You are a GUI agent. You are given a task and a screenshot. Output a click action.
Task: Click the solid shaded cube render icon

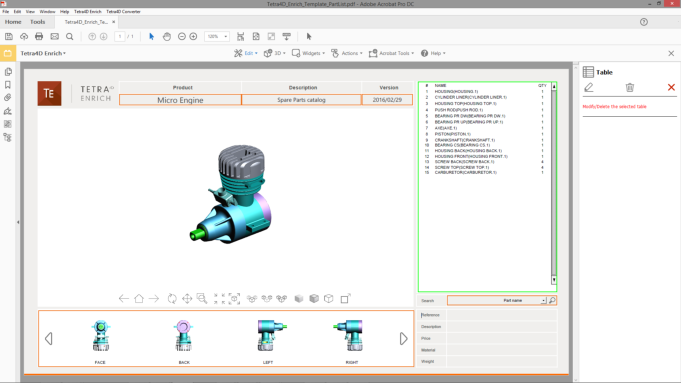tap(299, 298)
